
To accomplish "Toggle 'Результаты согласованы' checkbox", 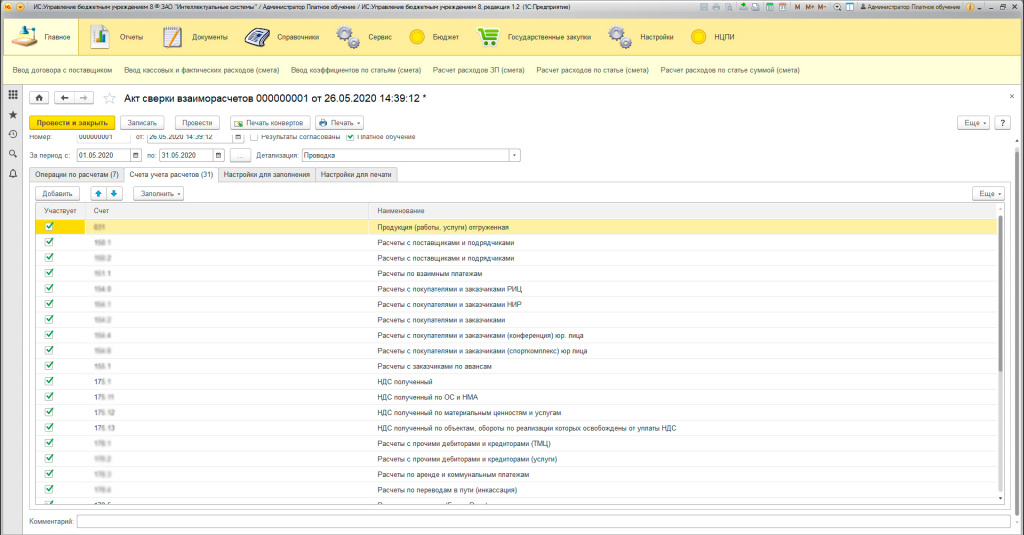I will click(x=254, y=137).
